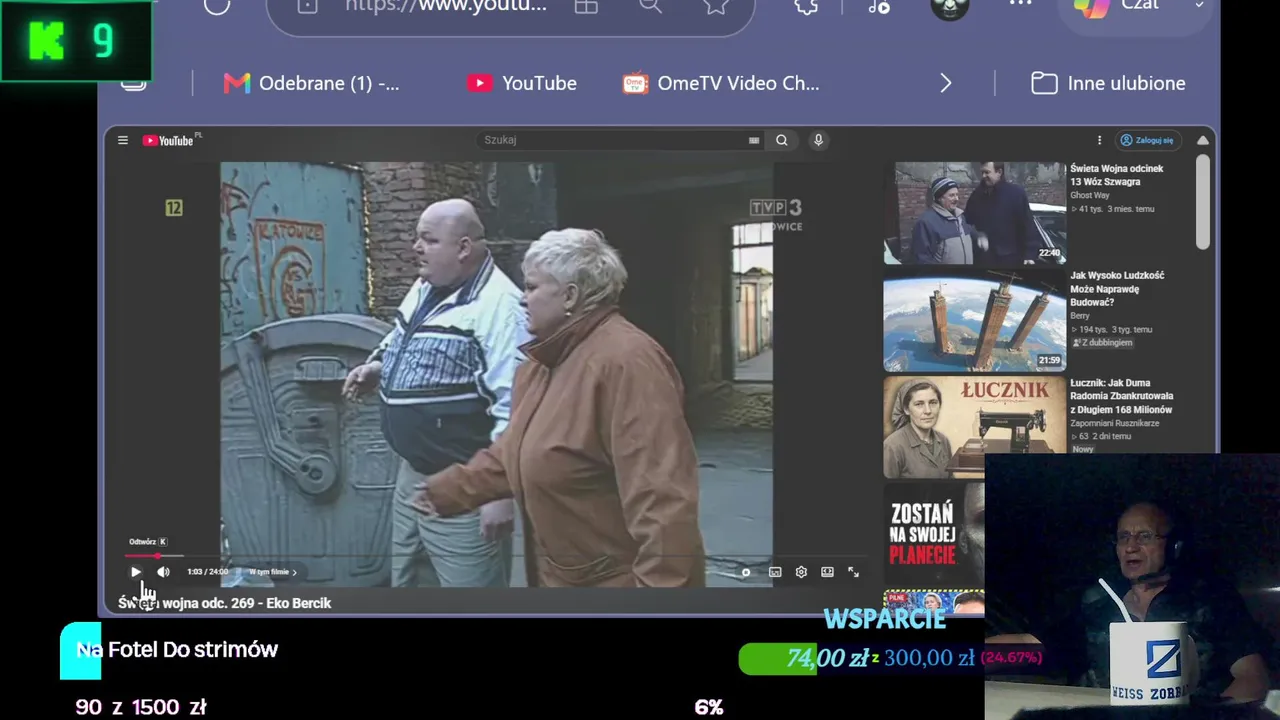Click the video time 1:03 / 24:00
The width and height of the screenshot is (1280, 720).
coord(208,572)
